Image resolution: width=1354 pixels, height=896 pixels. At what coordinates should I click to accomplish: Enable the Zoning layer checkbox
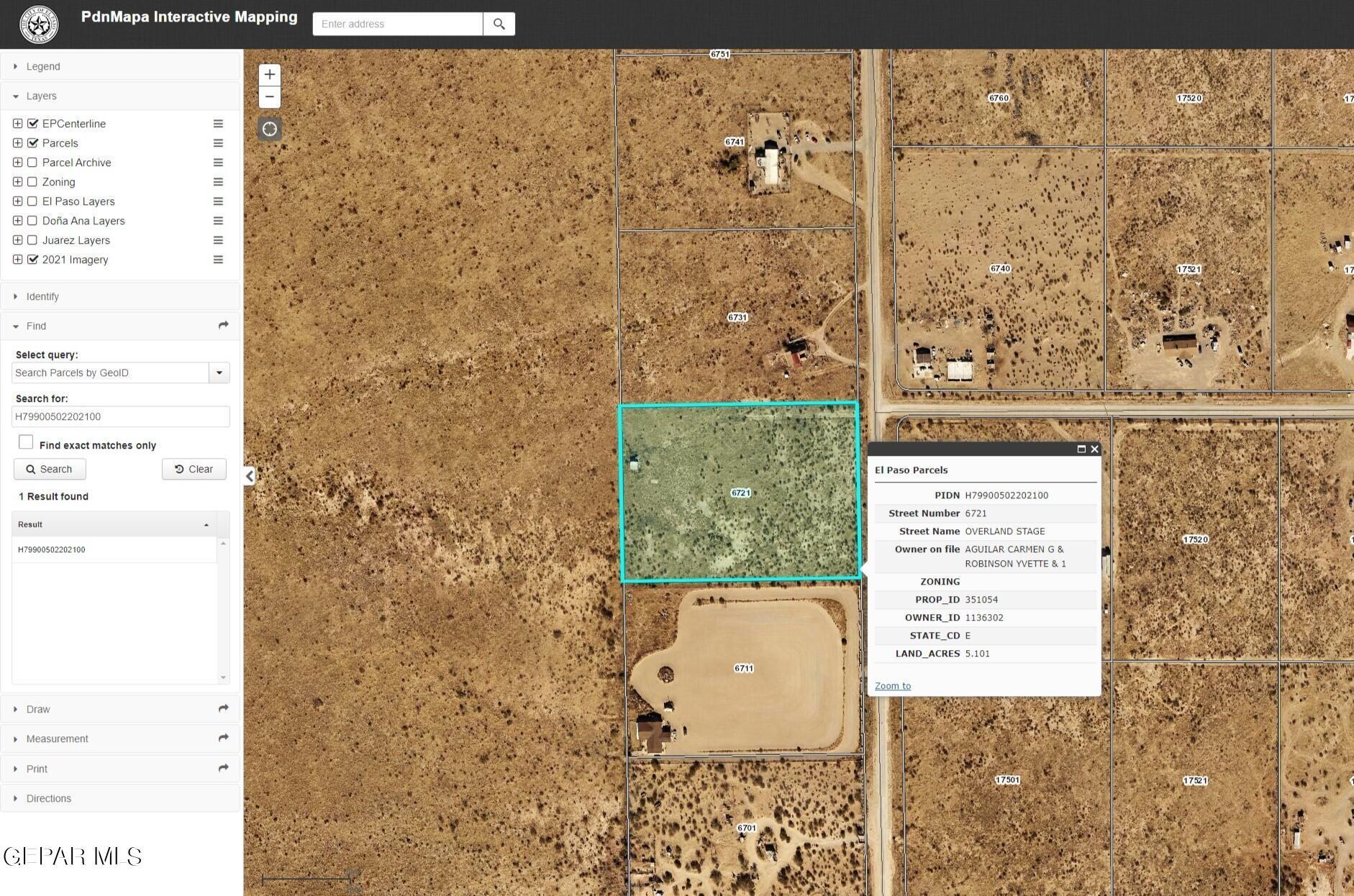32,182
